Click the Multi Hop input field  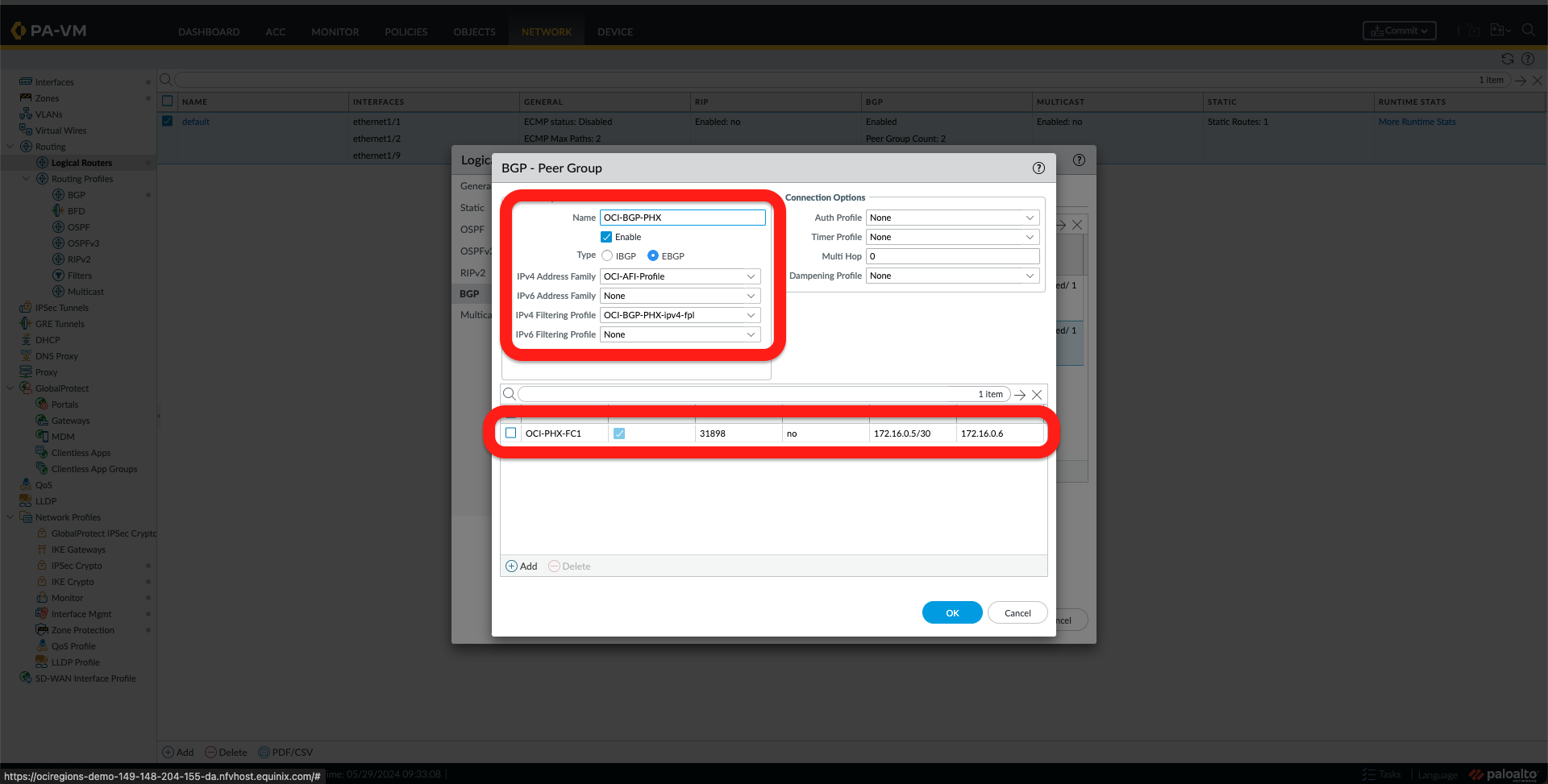pos(951,256)
